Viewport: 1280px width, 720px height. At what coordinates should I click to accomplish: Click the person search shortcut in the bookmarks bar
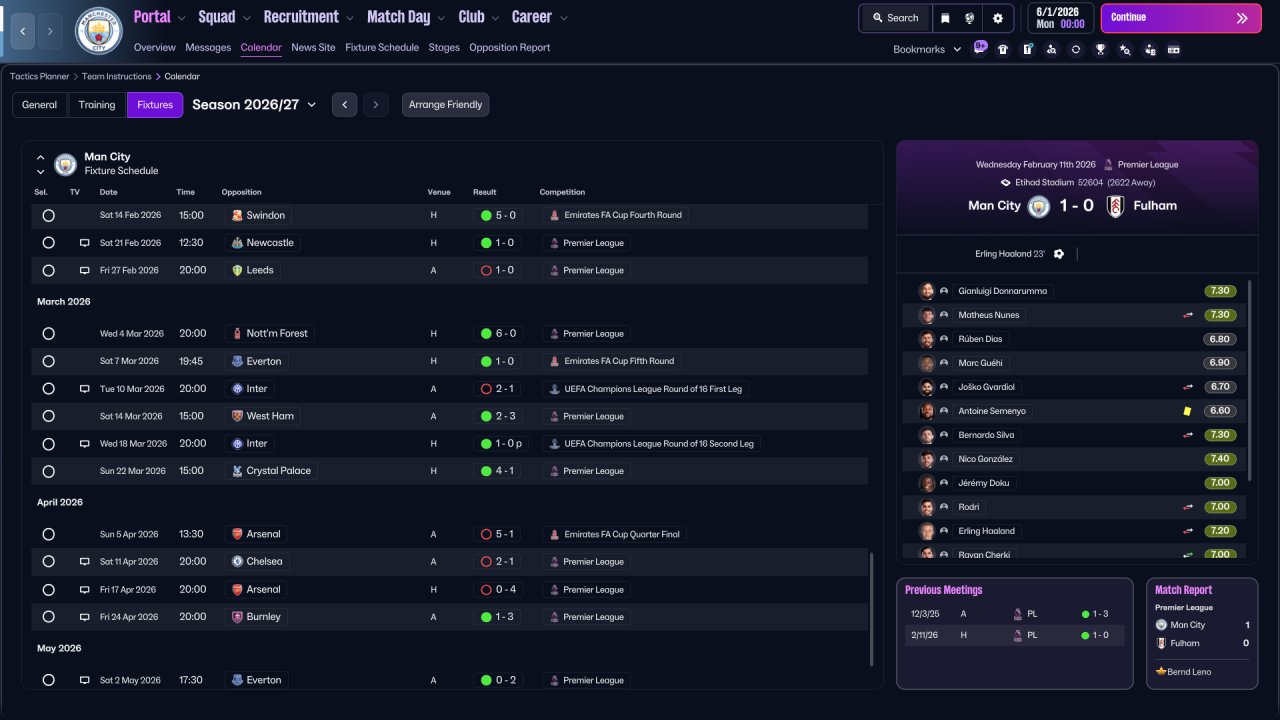tap(1052, 49)
